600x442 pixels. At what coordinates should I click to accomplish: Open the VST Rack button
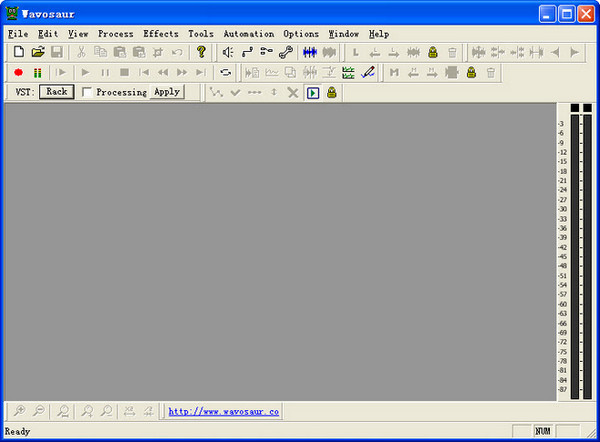point(57,92)
